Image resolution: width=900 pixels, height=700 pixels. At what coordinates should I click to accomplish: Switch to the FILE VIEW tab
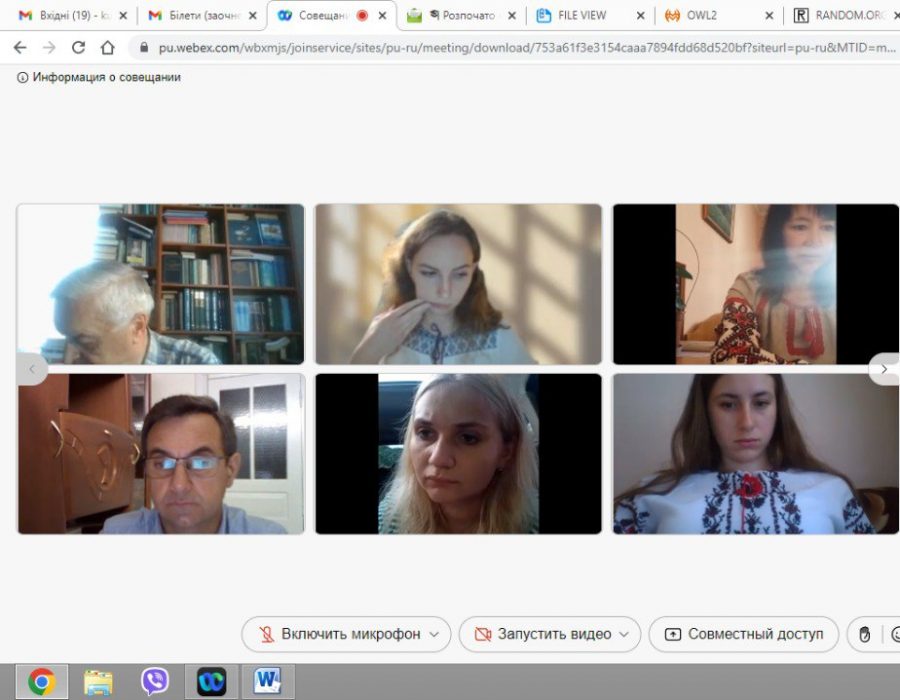click(581, 15)
